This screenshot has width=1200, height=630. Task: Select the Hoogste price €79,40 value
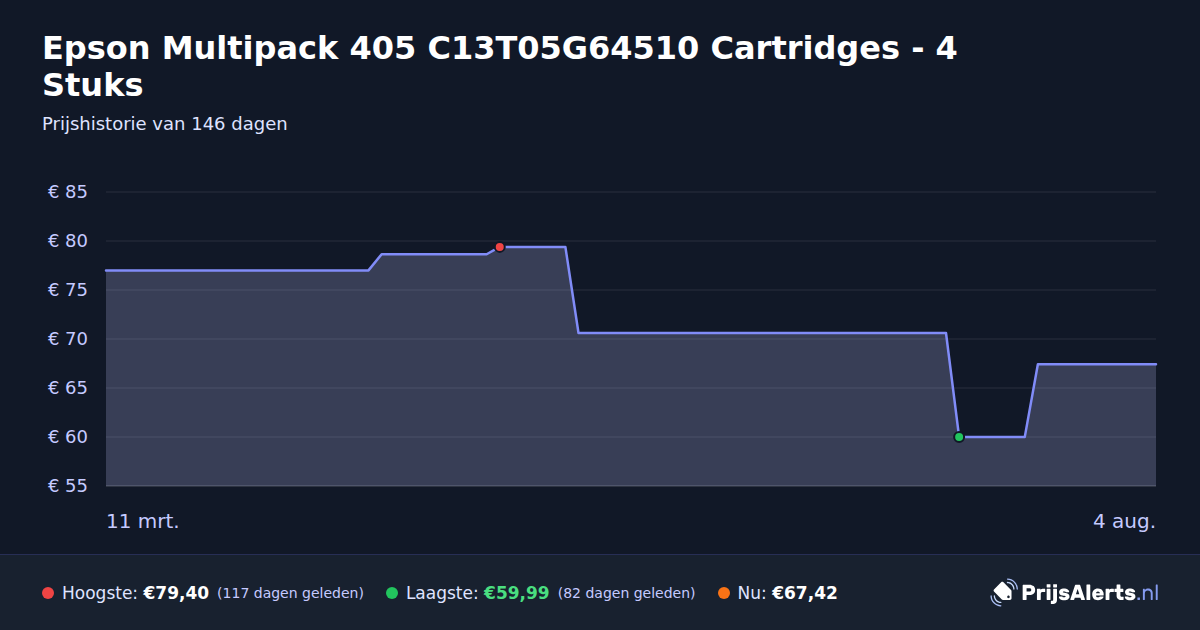(x=176, y=593)
